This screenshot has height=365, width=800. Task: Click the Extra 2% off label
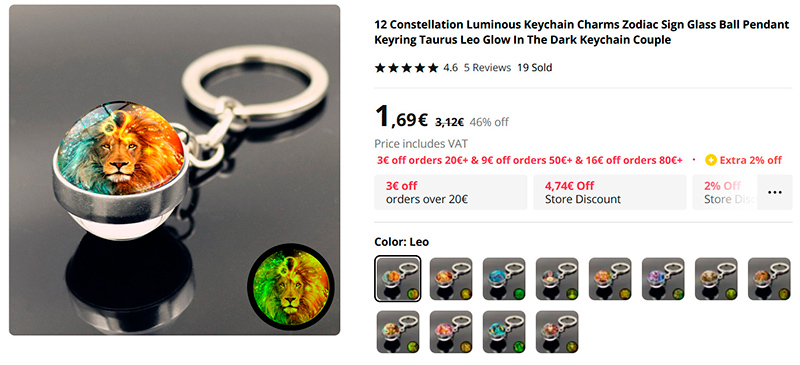751,160
